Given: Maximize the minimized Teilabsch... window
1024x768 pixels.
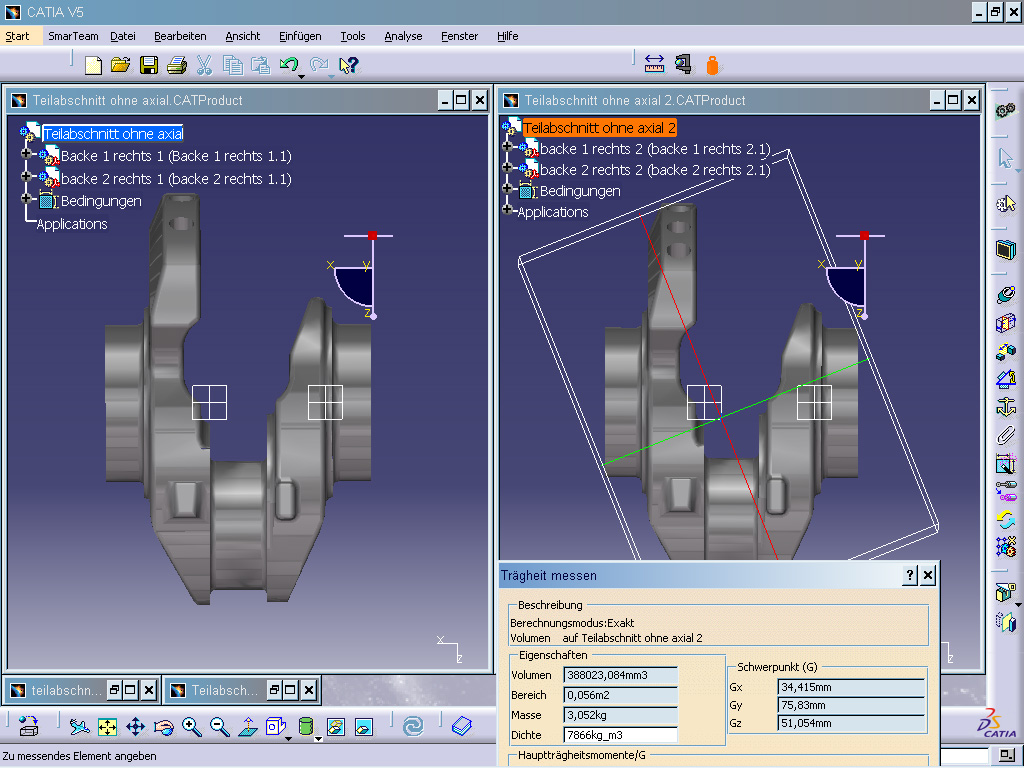Looking at the screenshot, I should [290, 690].
